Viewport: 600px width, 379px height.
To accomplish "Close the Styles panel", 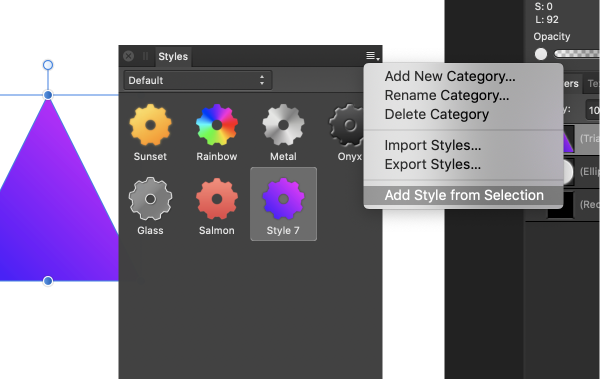I will (x=129, y=56).
